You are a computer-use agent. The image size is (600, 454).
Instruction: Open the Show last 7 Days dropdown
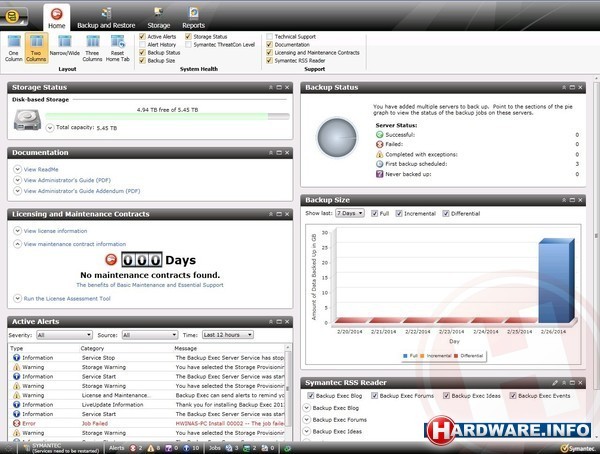[x=350, y=213]
